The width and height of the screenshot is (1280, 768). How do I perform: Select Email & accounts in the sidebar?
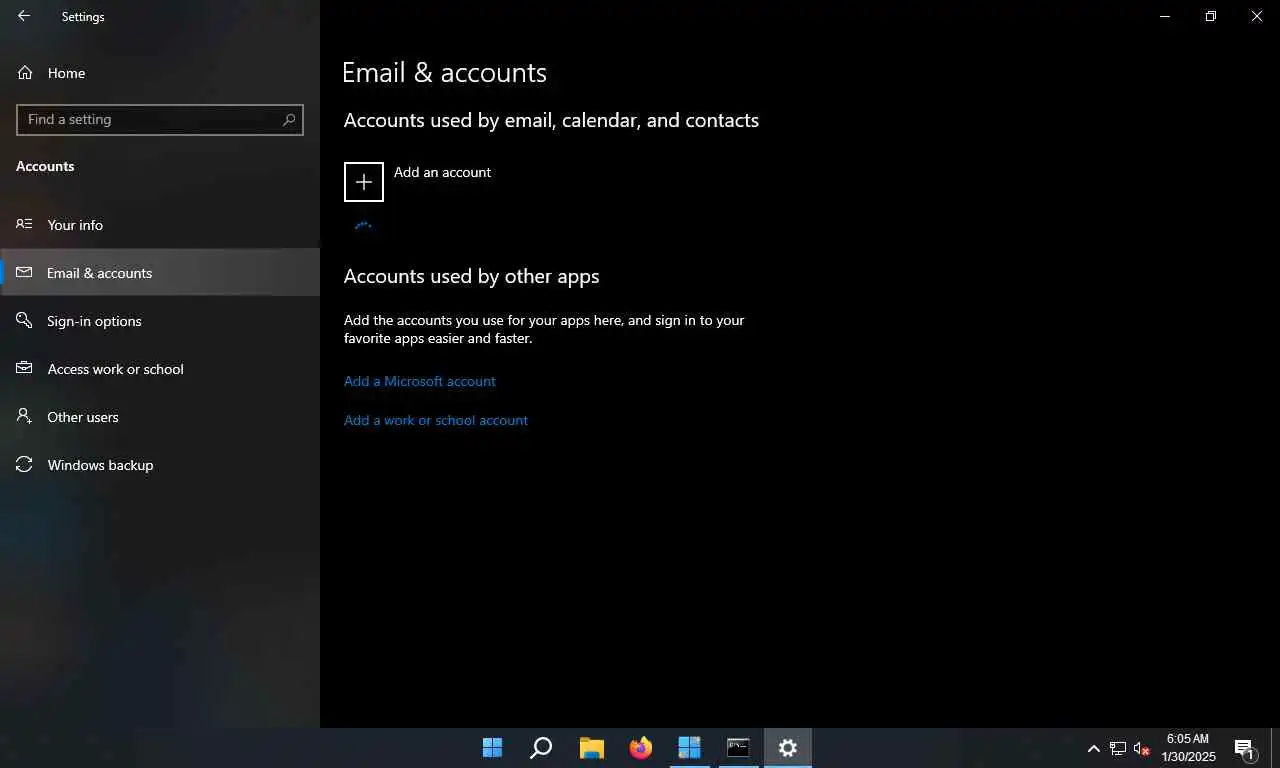pos(160,273)
